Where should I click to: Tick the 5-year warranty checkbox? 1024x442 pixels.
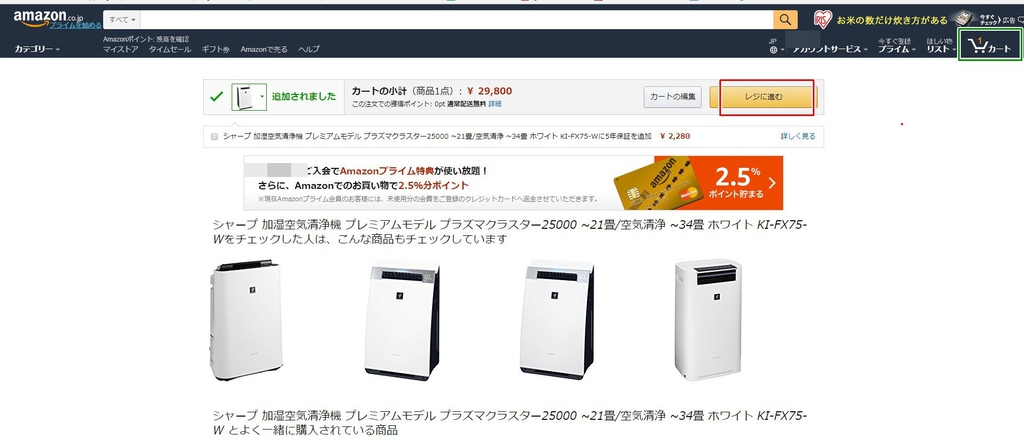(x=214, y=136)
